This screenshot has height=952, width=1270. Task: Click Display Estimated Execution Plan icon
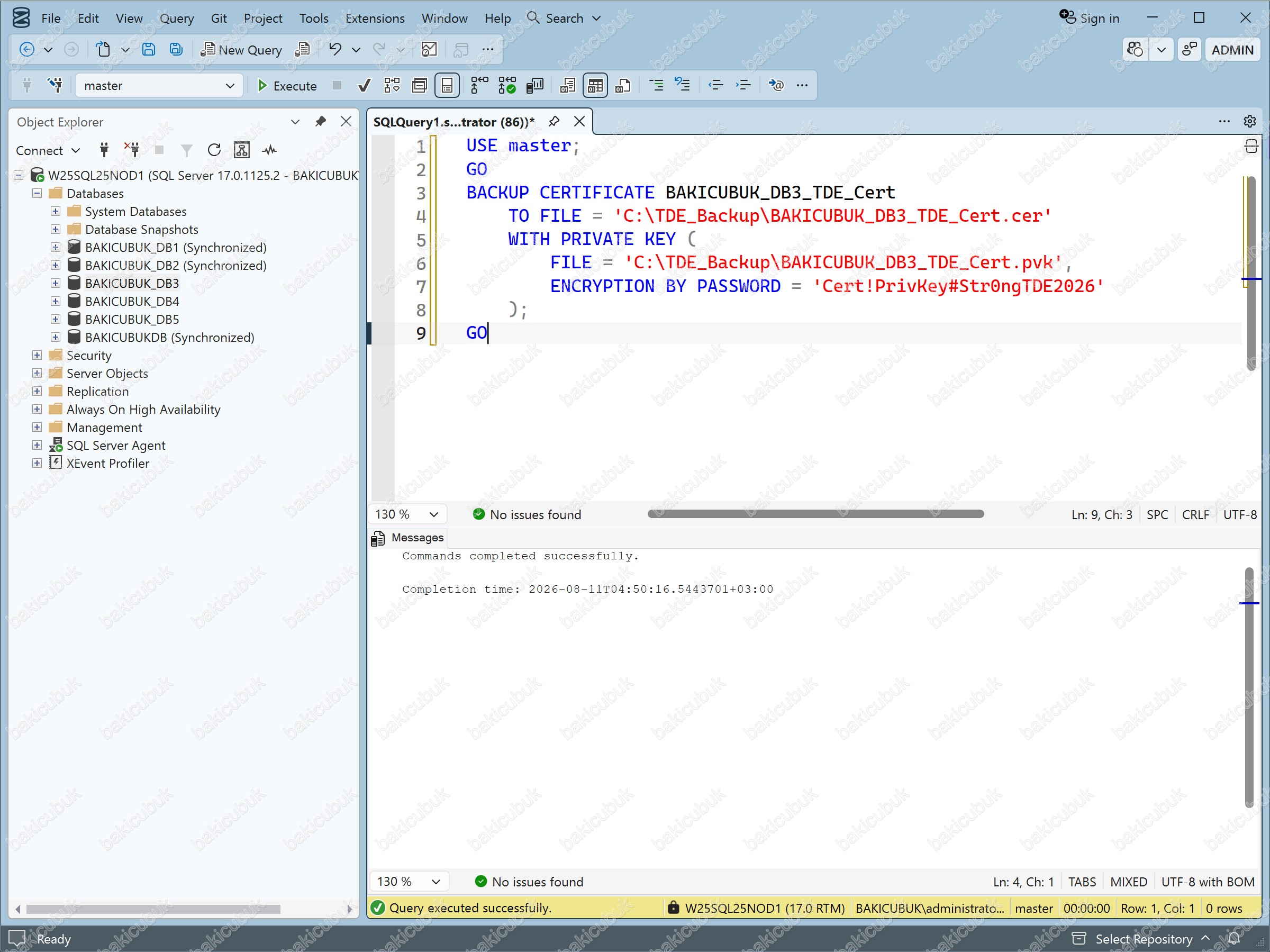[x=392, y=86]
